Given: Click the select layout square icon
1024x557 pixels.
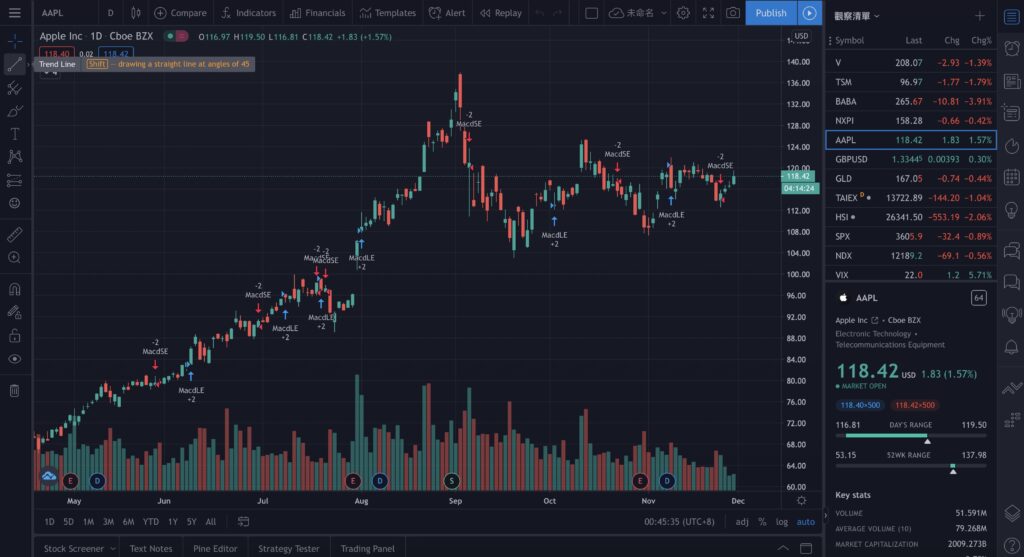Looking at the screenshot, I should pyautogui.click(x=591, y=12).
